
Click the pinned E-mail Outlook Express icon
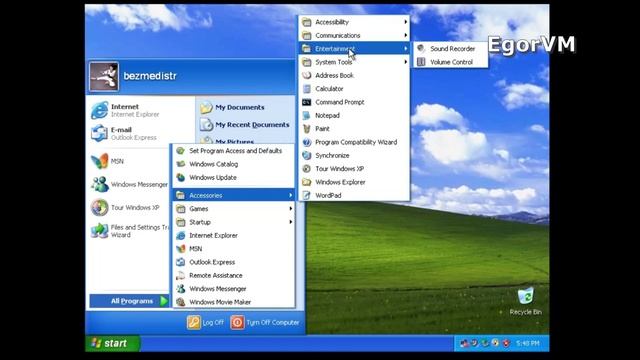pyautogui.click(x=100, y=133)
